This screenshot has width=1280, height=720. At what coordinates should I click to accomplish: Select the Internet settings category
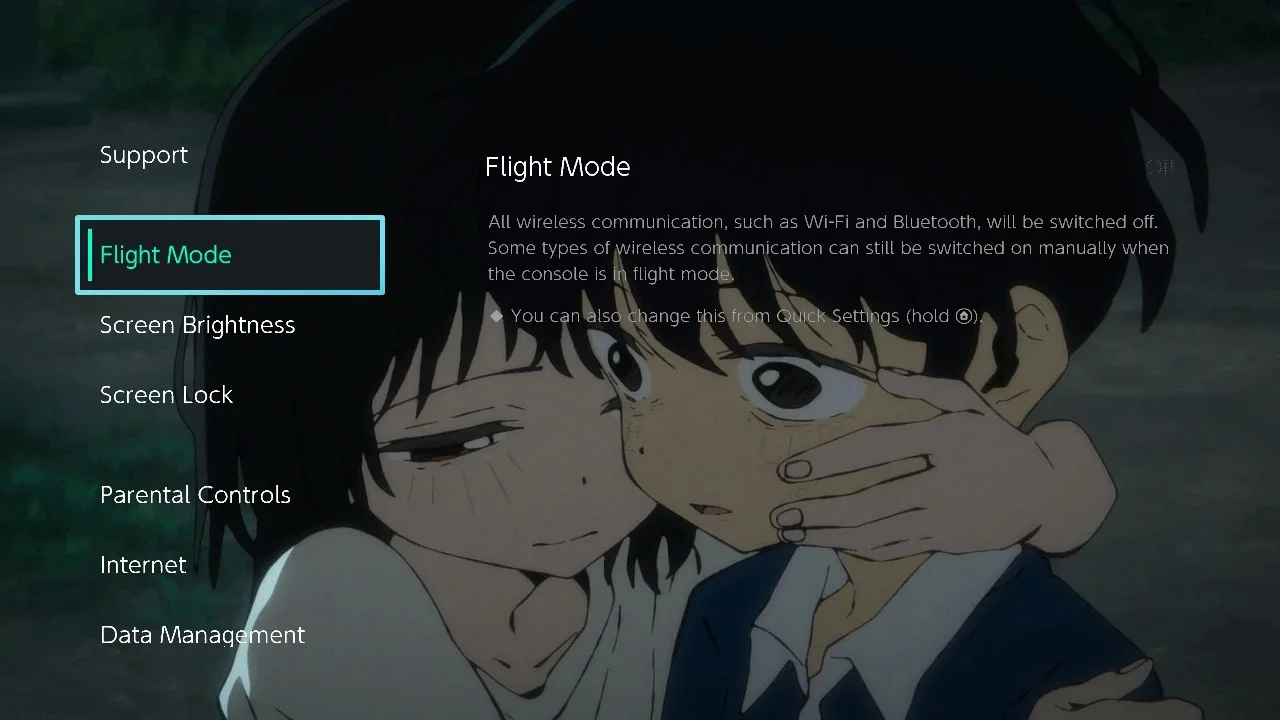pyautogui.click(x=143, y=565)
